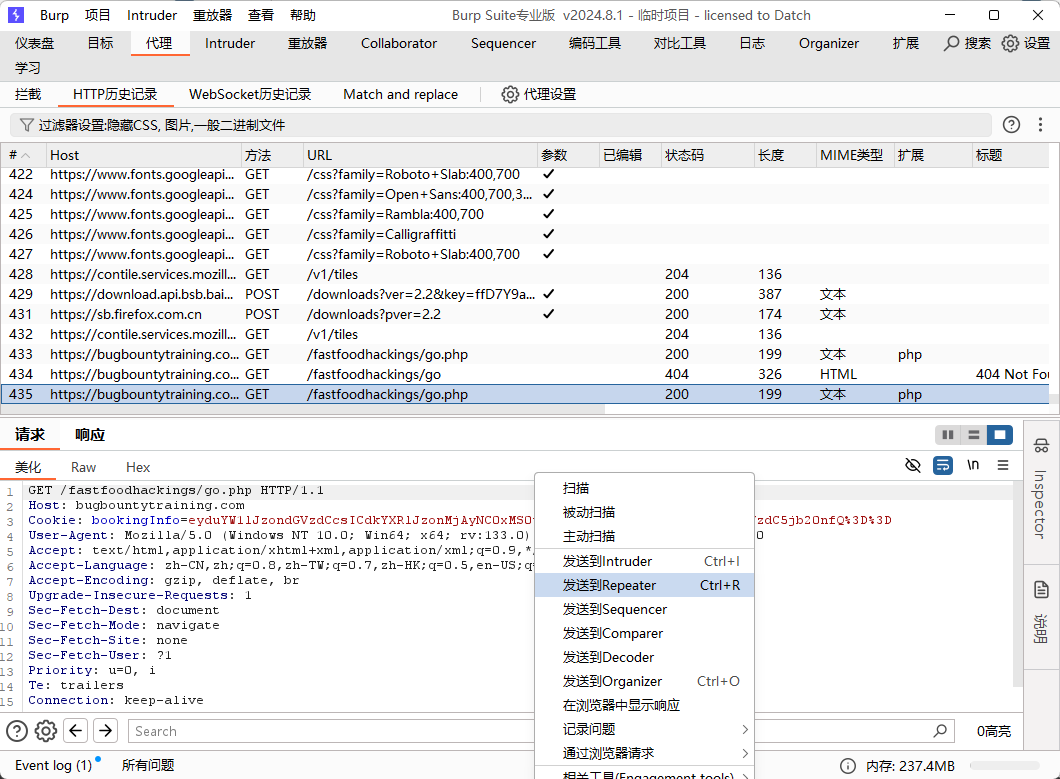1060x779 pixels.
Task: Switch to the Raw view tab
Action: tap(83, 467)
